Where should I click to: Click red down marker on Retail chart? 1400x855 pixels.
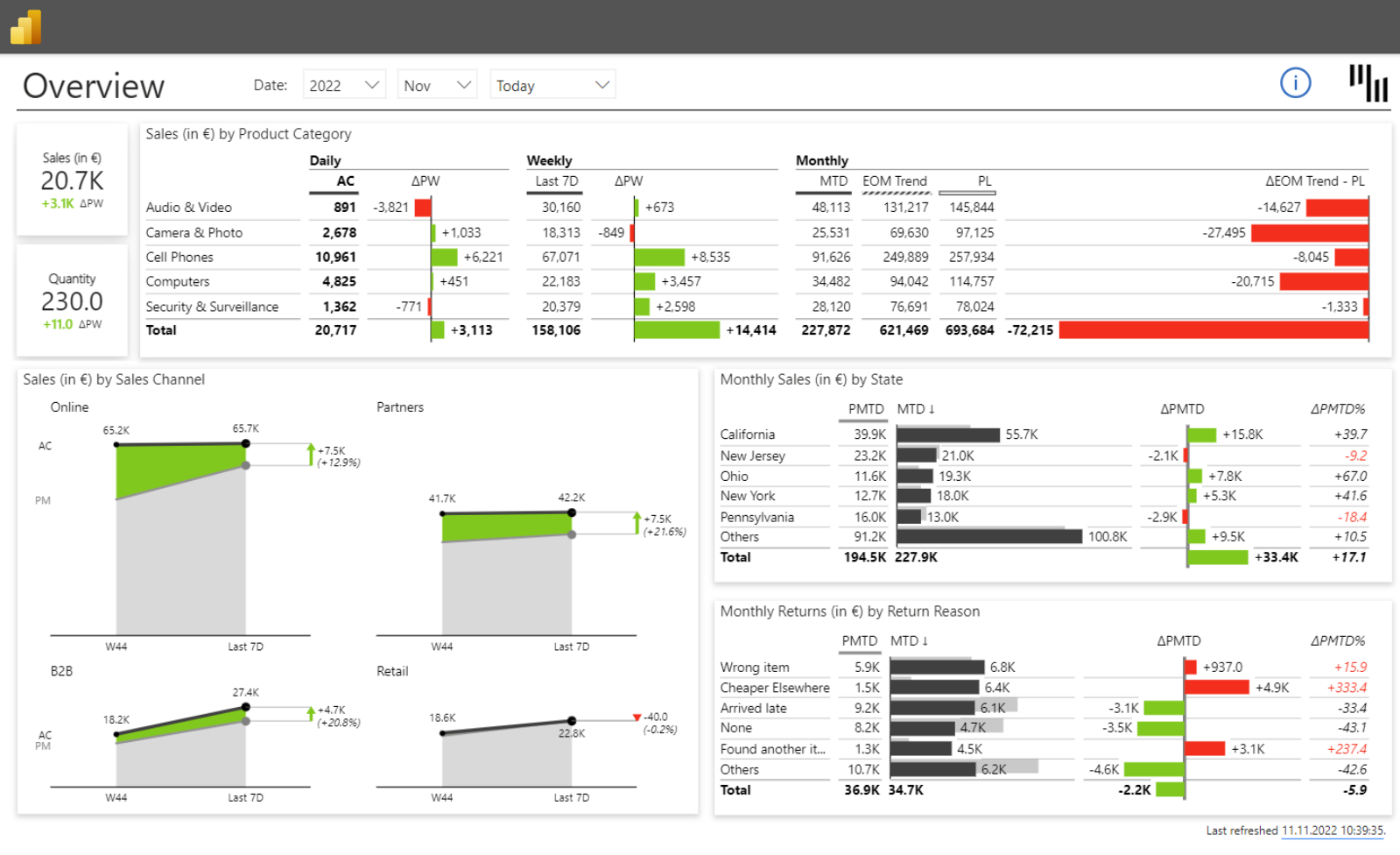[x=637, y=717]
